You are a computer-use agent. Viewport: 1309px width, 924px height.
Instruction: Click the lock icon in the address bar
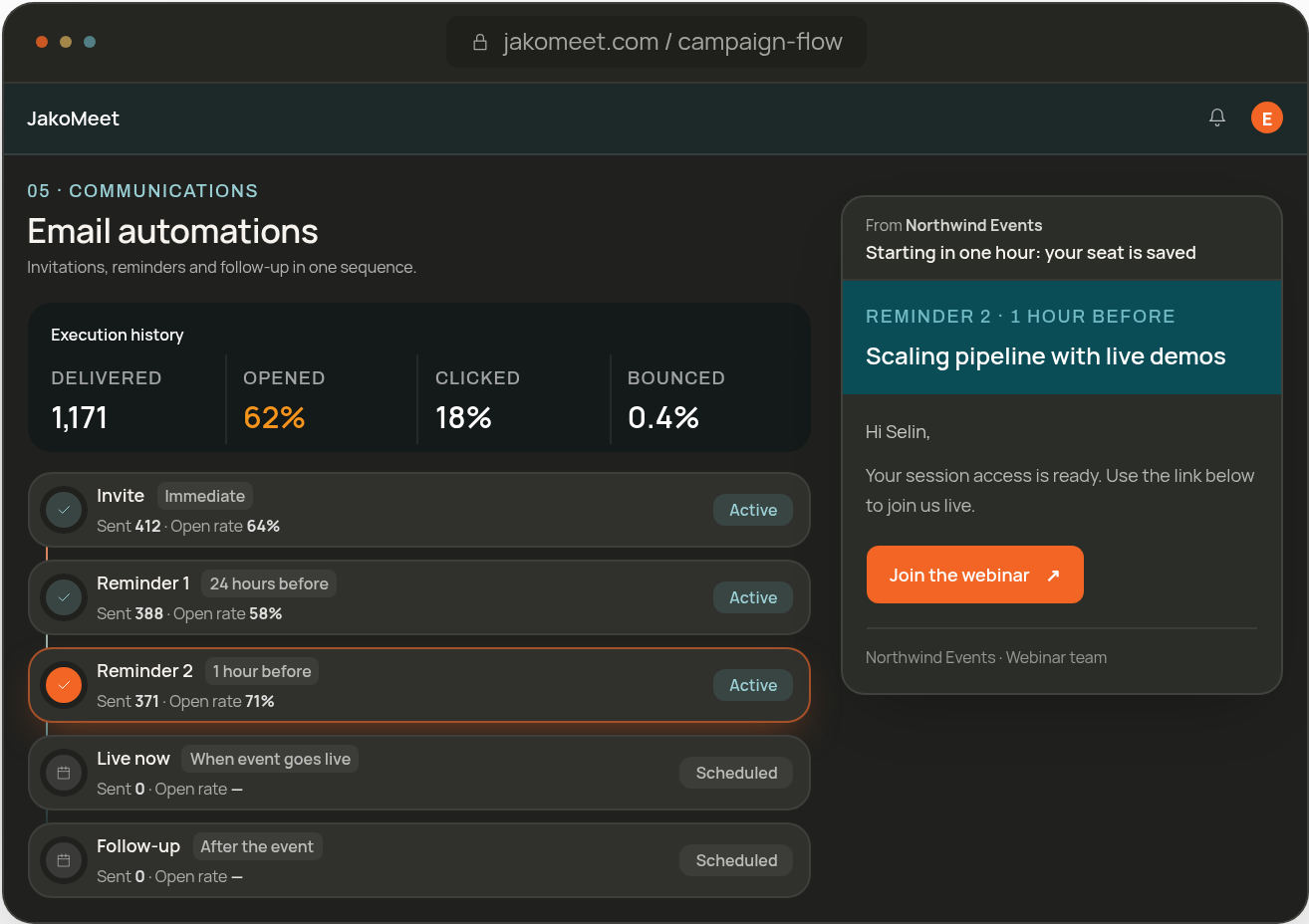[x=480, y=42]
